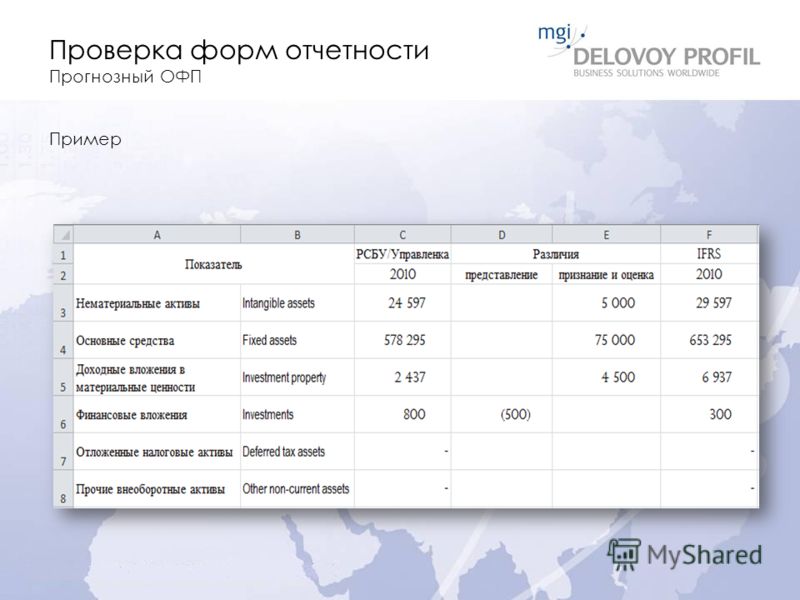Click the 'Показатель' merged header cell
Screen dimensions: 800x600
214,264
